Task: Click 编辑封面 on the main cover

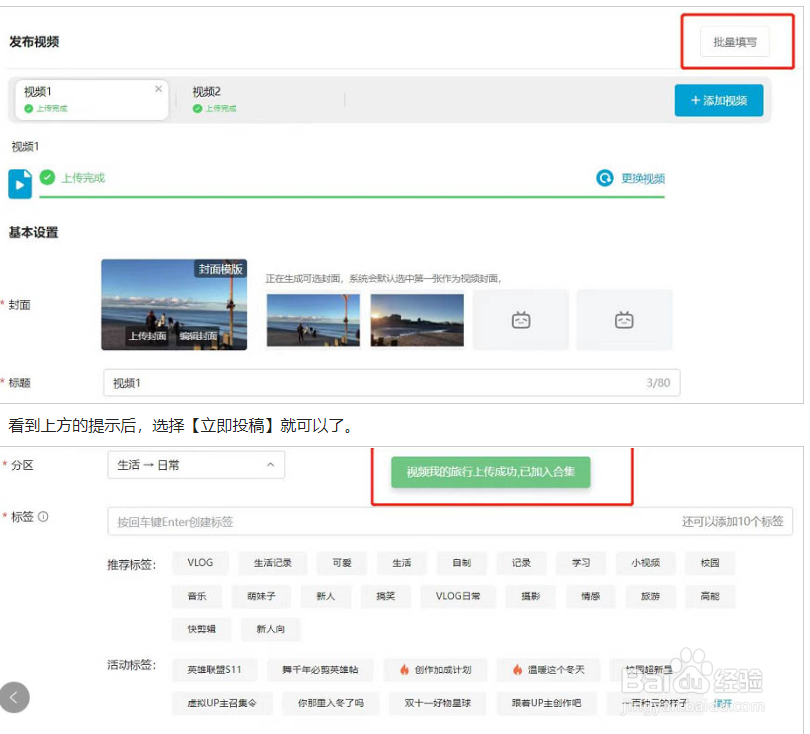Action: (x=197, y=336)
